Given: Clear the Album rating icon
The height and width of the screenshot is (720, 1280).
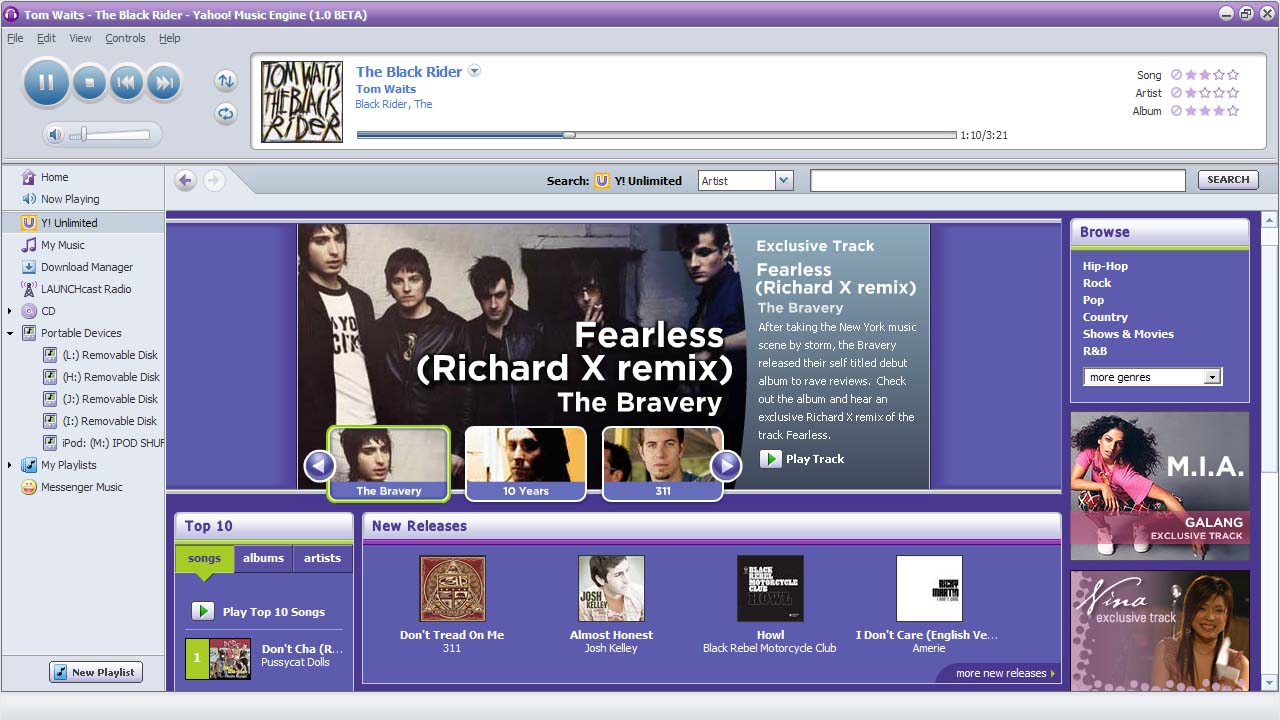Looking at the screenshot, I should tap(1176, 111).
